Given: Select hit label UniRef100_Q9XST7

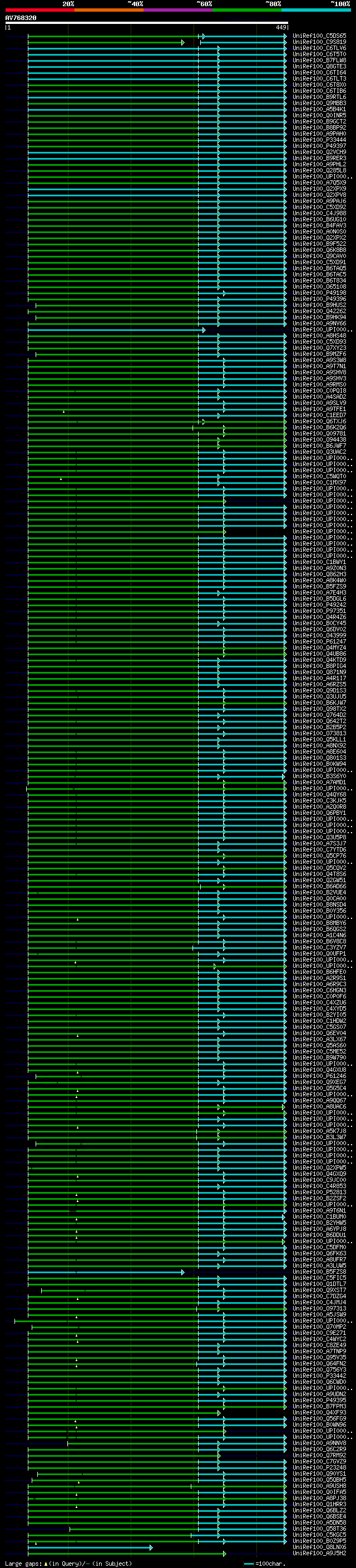Looking at the screenshot, I should 319,1290.
